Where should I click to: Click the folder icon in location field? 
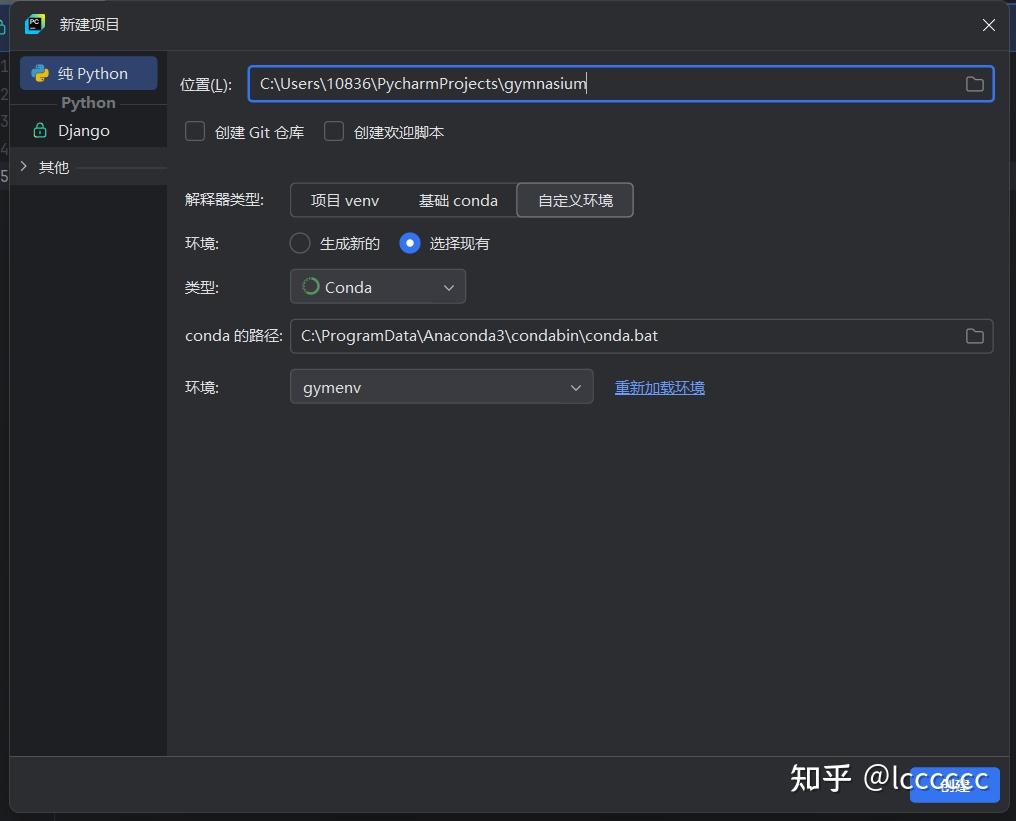(975, 84)
